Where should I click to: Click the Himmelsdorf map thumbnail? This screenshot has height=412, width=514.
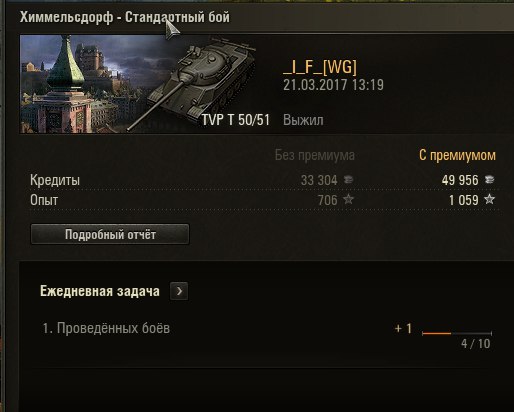(77, 84)
